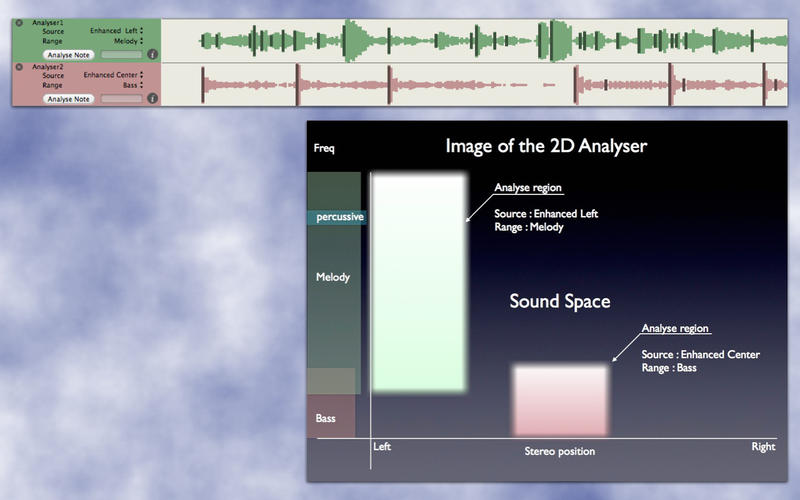
Task: Open the info icon for Analyser2
Action: [152, 98]
